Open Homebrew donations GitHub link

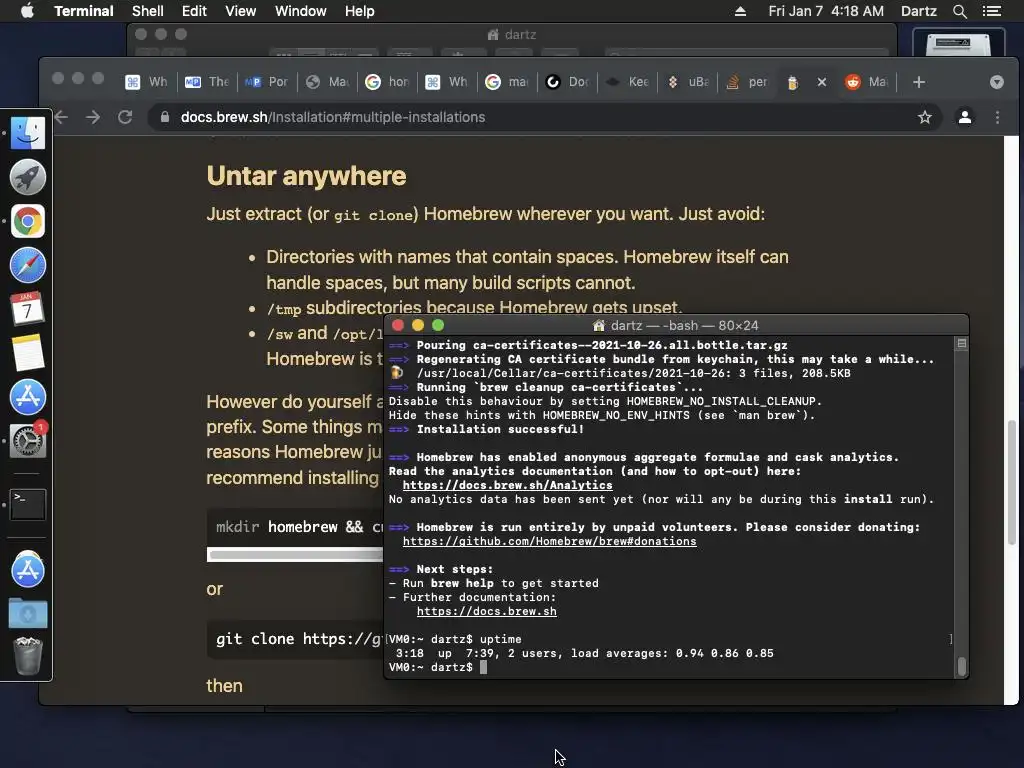[549, 541]
